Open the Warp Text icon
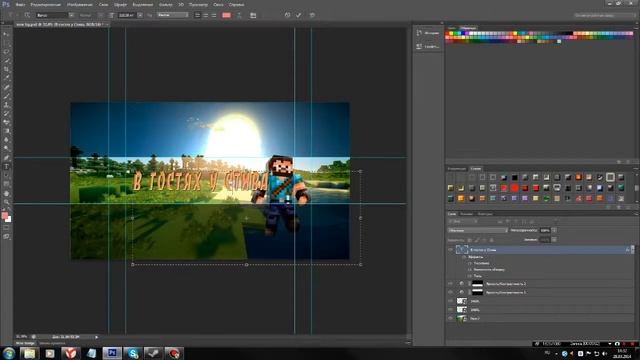The image size is (640, 360). (x=239, y=15)
